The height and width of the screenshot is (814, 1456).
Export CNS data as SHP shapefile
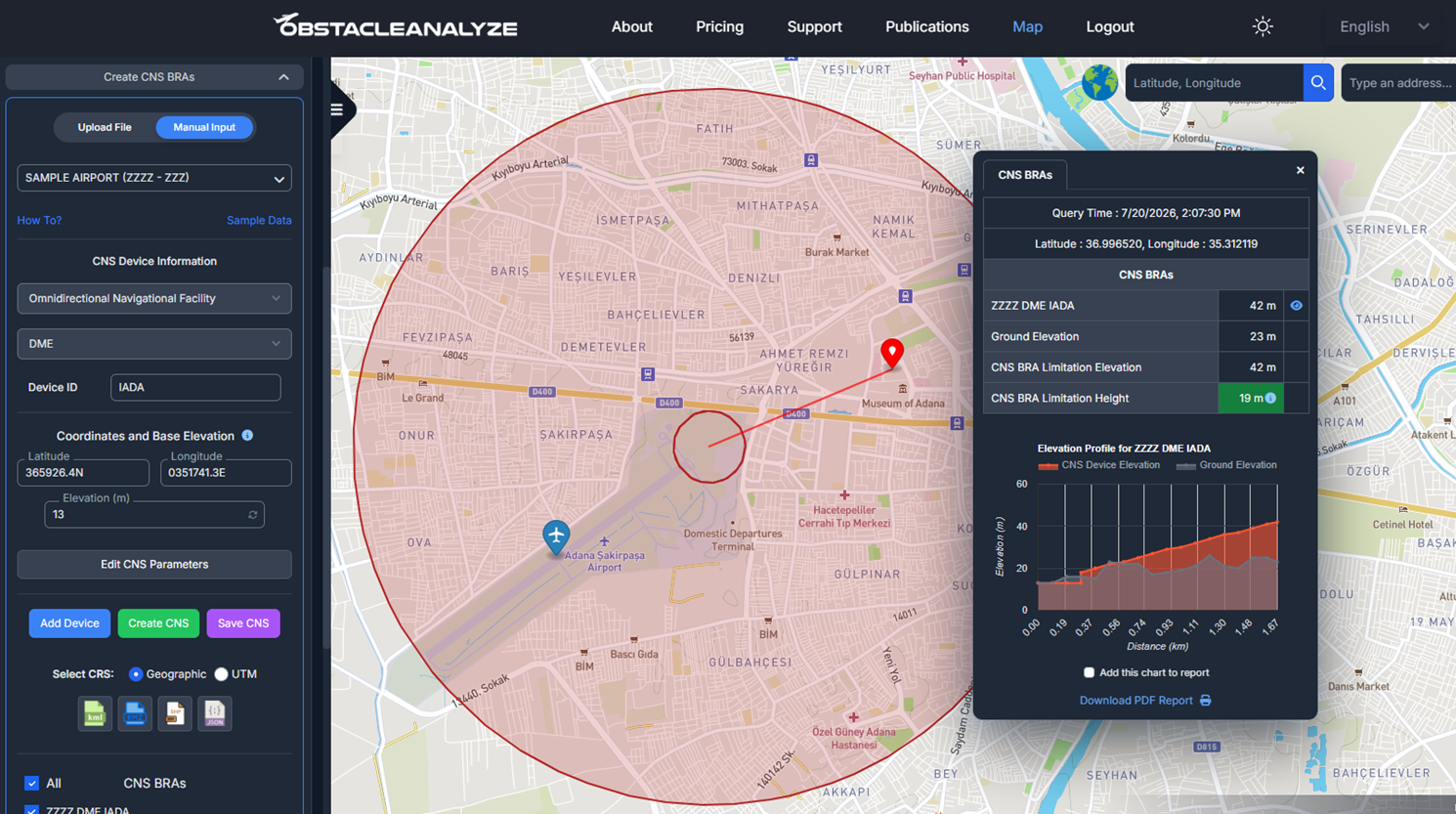(175, 713)
